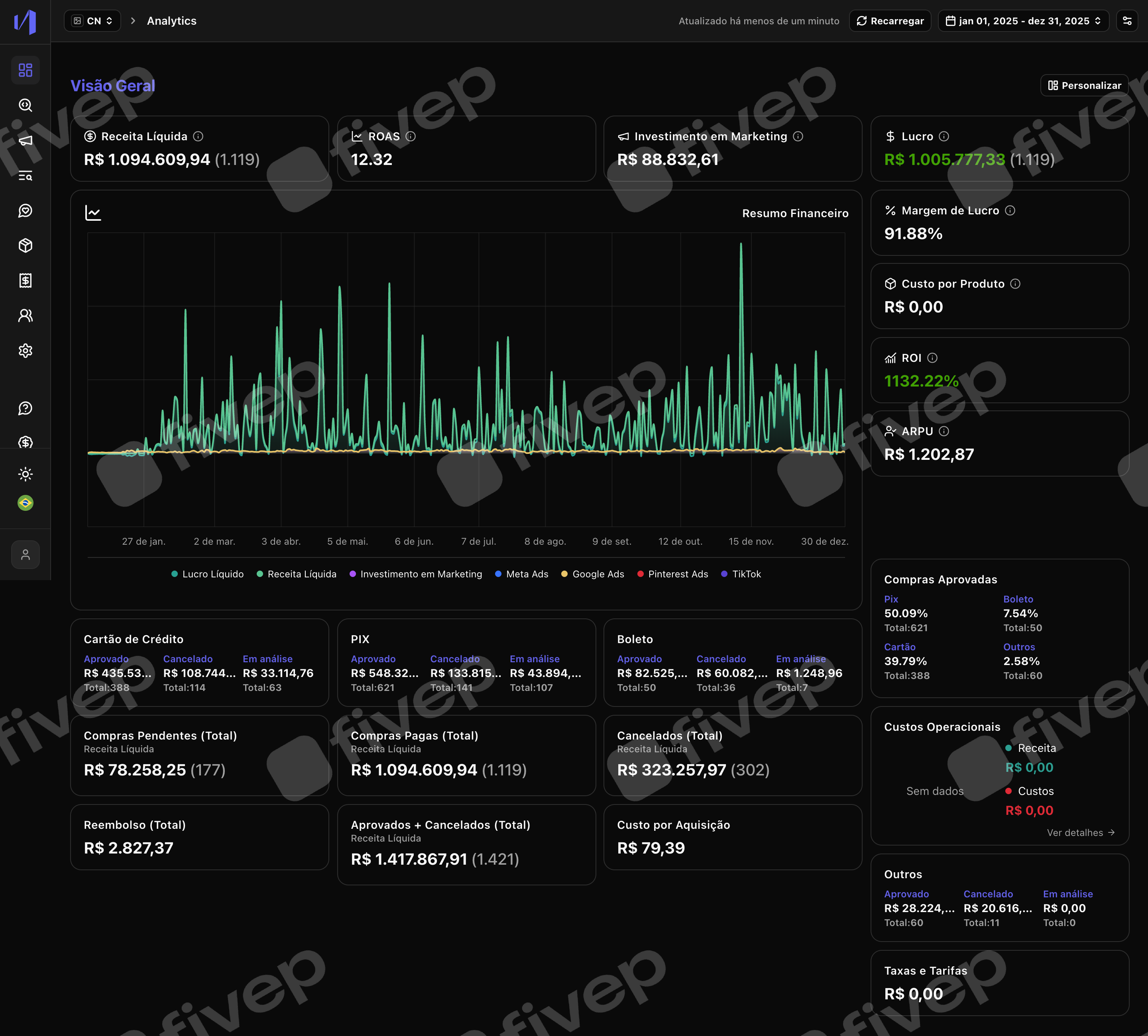Click info icon next to Custo por Produto
This screenshot has height=1036, width=1148.
(x=1015, y=284)
